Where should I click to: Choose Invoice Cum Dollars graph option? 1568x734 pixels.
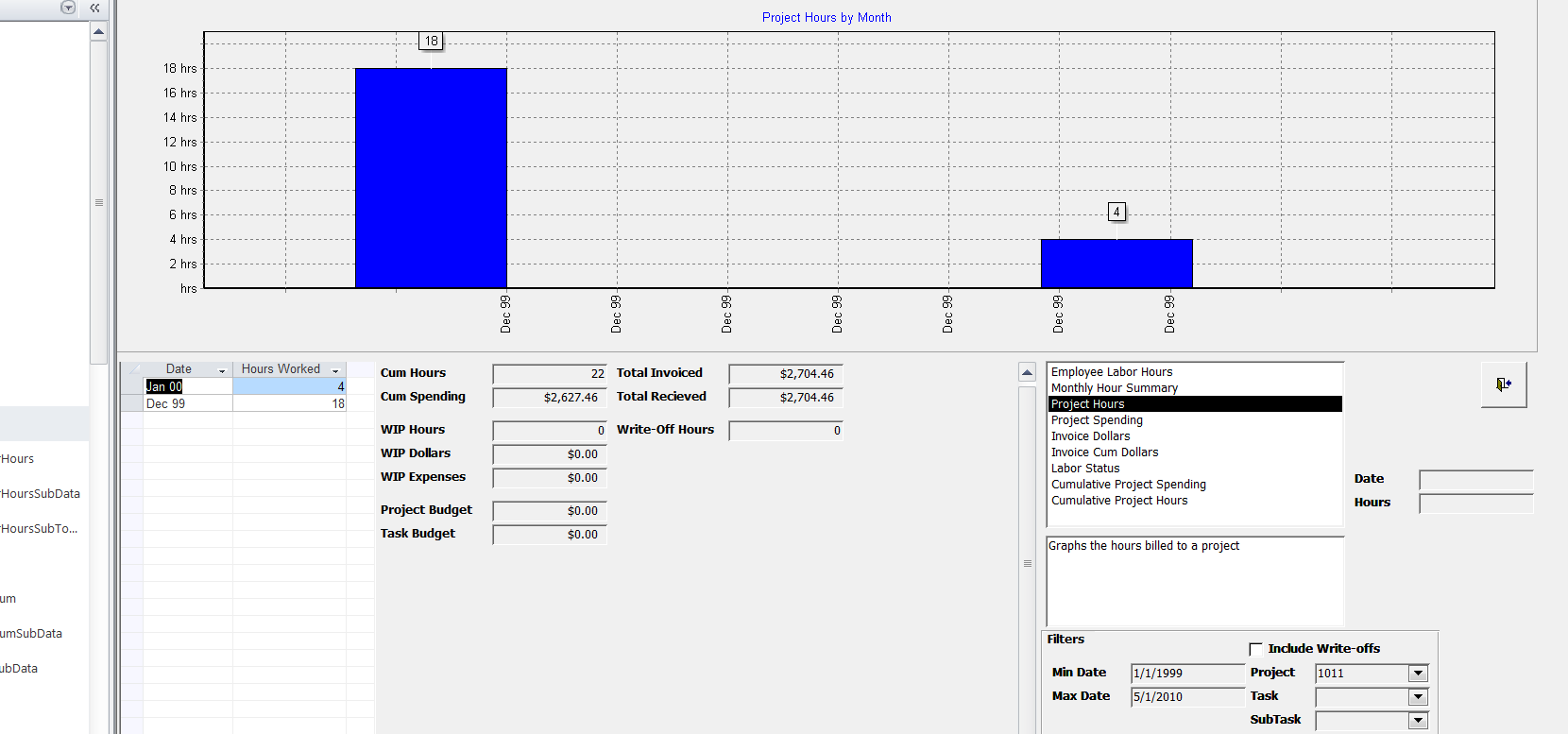(x=1195, y=452)
